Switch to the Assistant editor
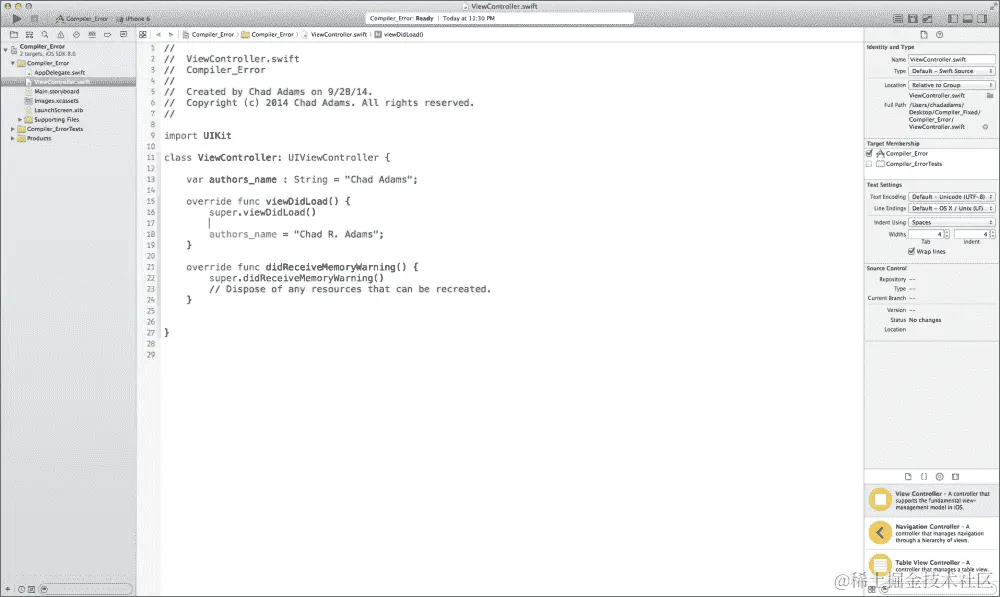This screenshot has width=1000, height=597. [913, 18]
